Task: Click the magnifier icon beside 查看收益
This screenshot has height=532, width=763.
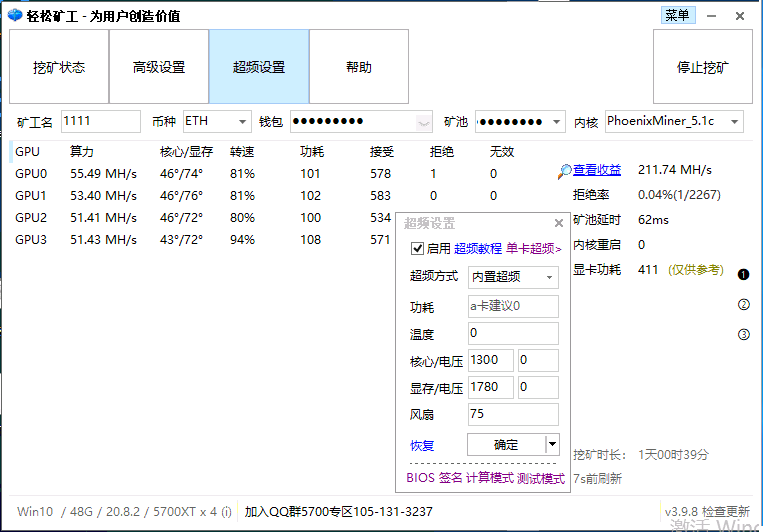Action: (565, 171)
